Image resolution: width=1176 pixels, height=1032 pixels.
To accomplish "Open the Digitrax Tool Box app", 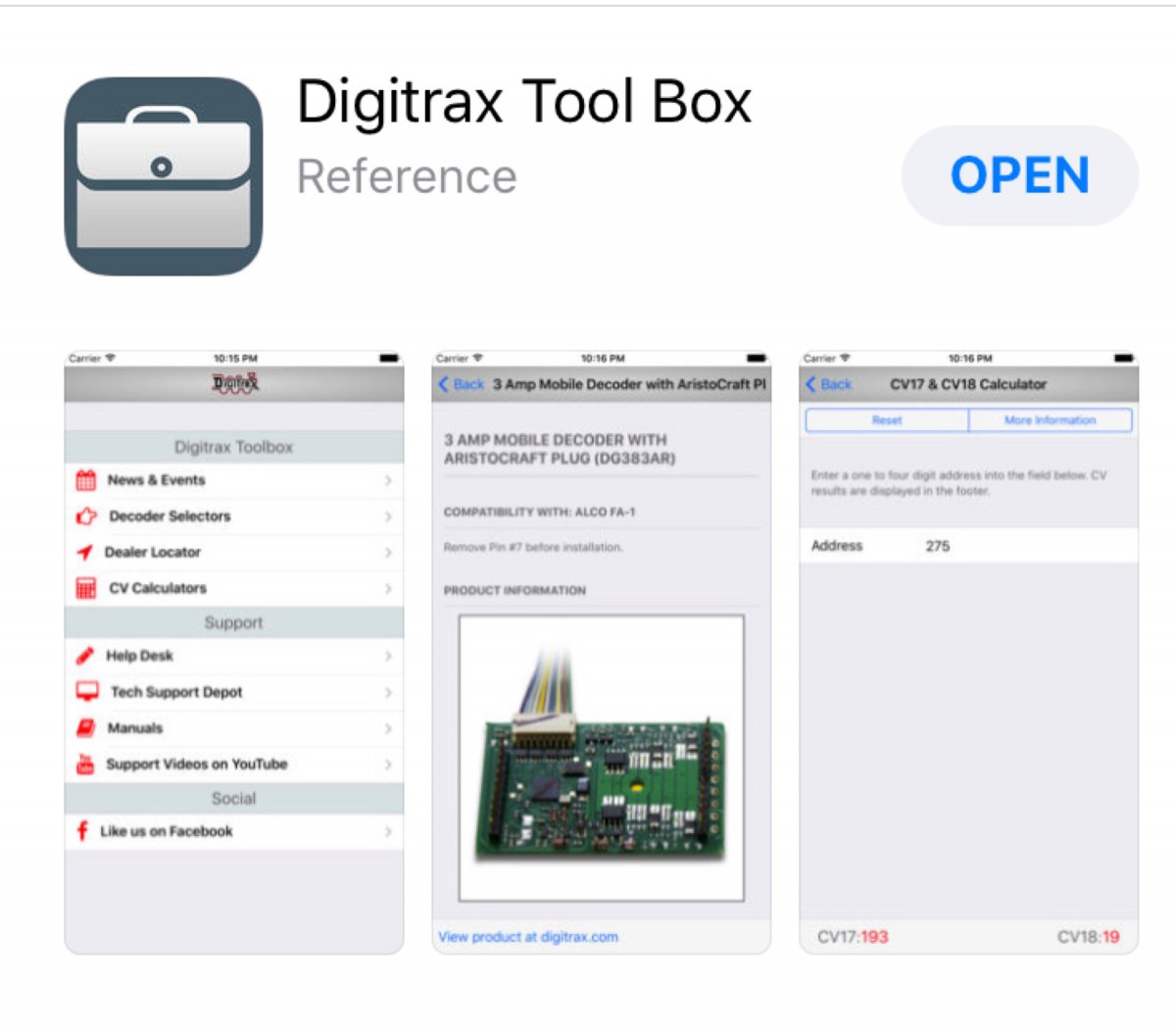I will point(1020,175).
